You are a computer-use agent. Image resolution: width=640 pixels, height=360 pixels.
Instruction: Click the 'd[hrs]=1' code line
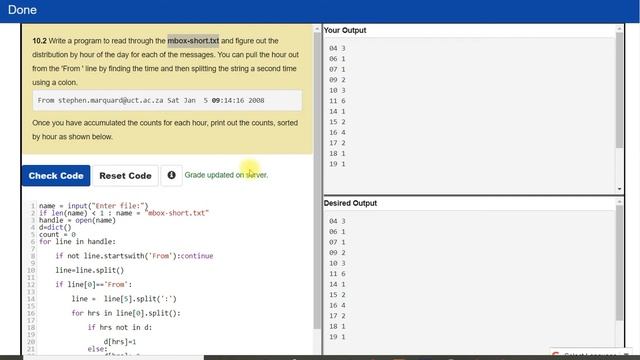(120, 342)
